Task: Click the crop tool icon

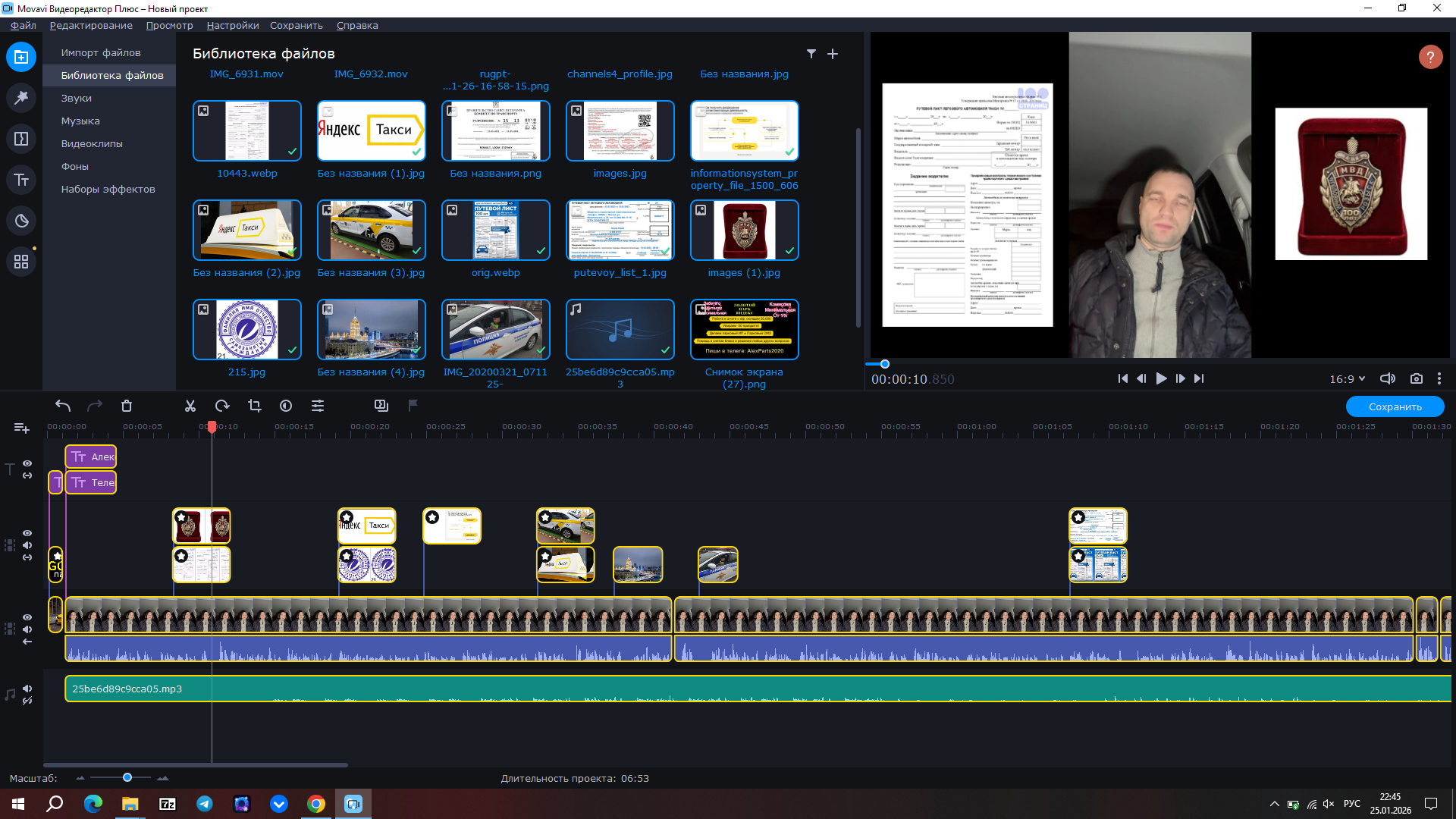Action: point(255,406)
